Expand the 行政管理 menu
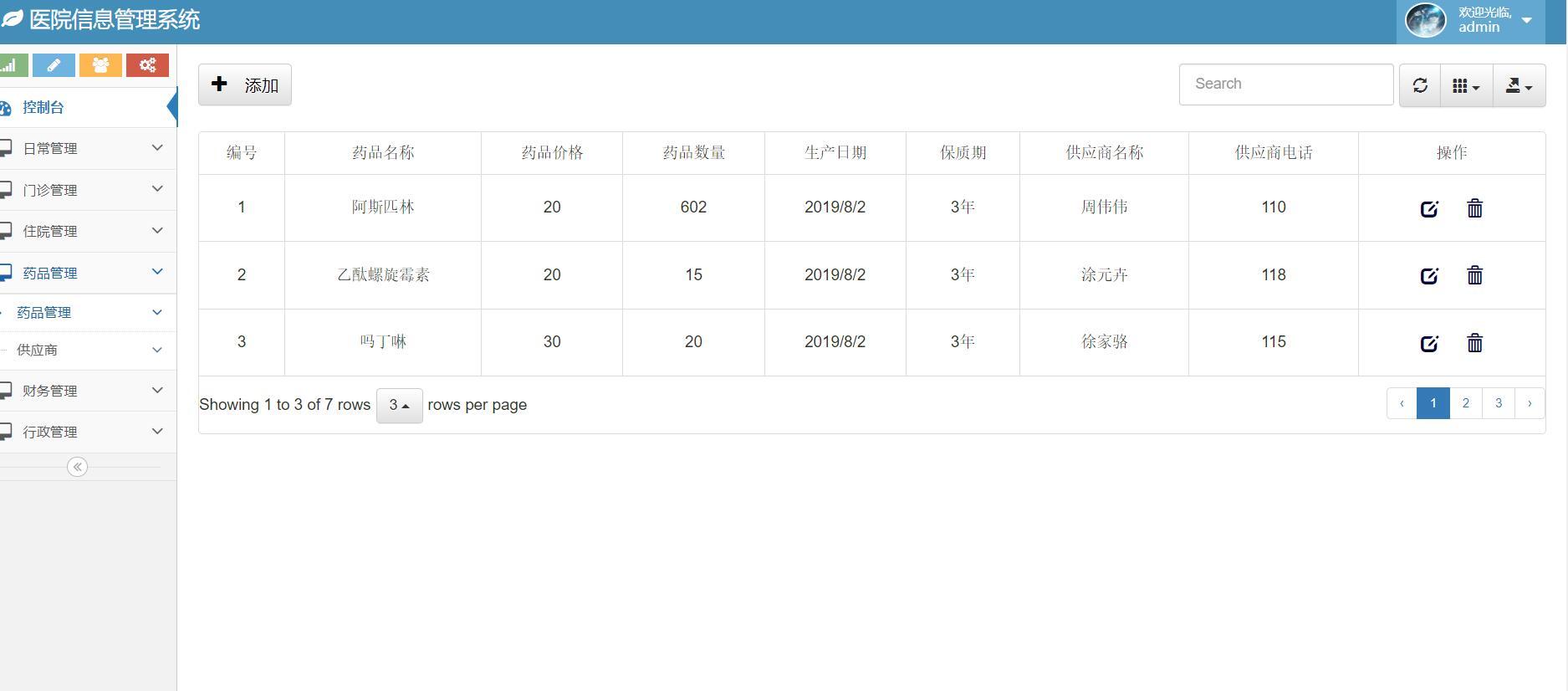The image size is (1568, 691). coord(88,432)
